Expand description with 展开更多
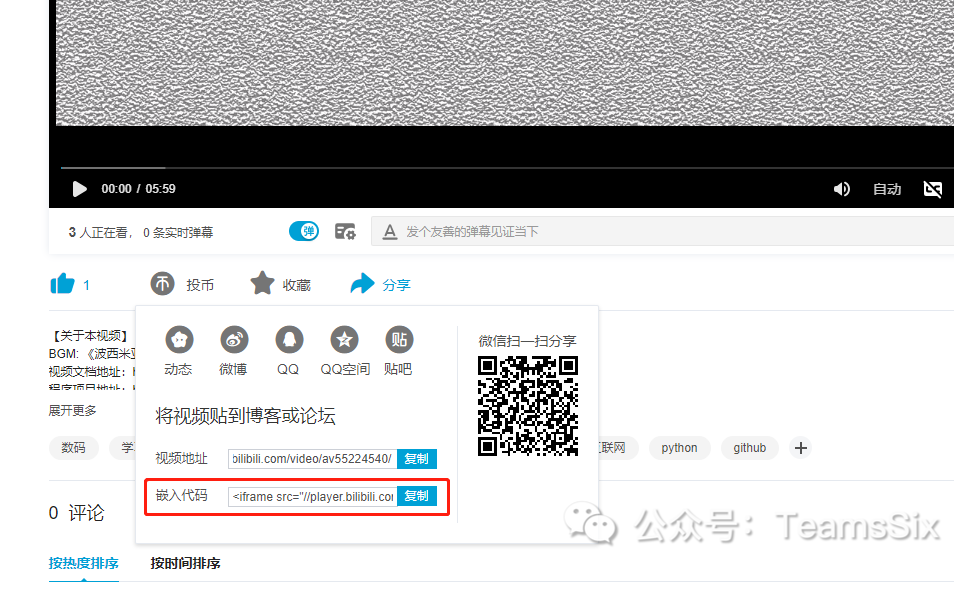 click(72, 411)
